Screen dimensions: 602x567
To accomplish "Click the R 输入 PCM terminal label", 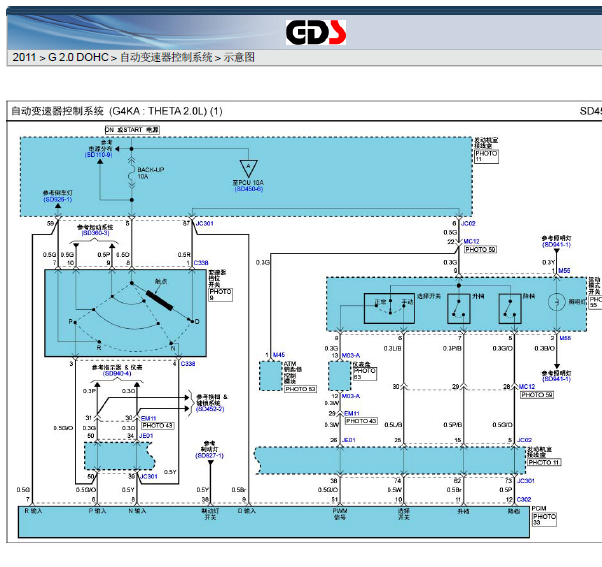I will 33,511.
